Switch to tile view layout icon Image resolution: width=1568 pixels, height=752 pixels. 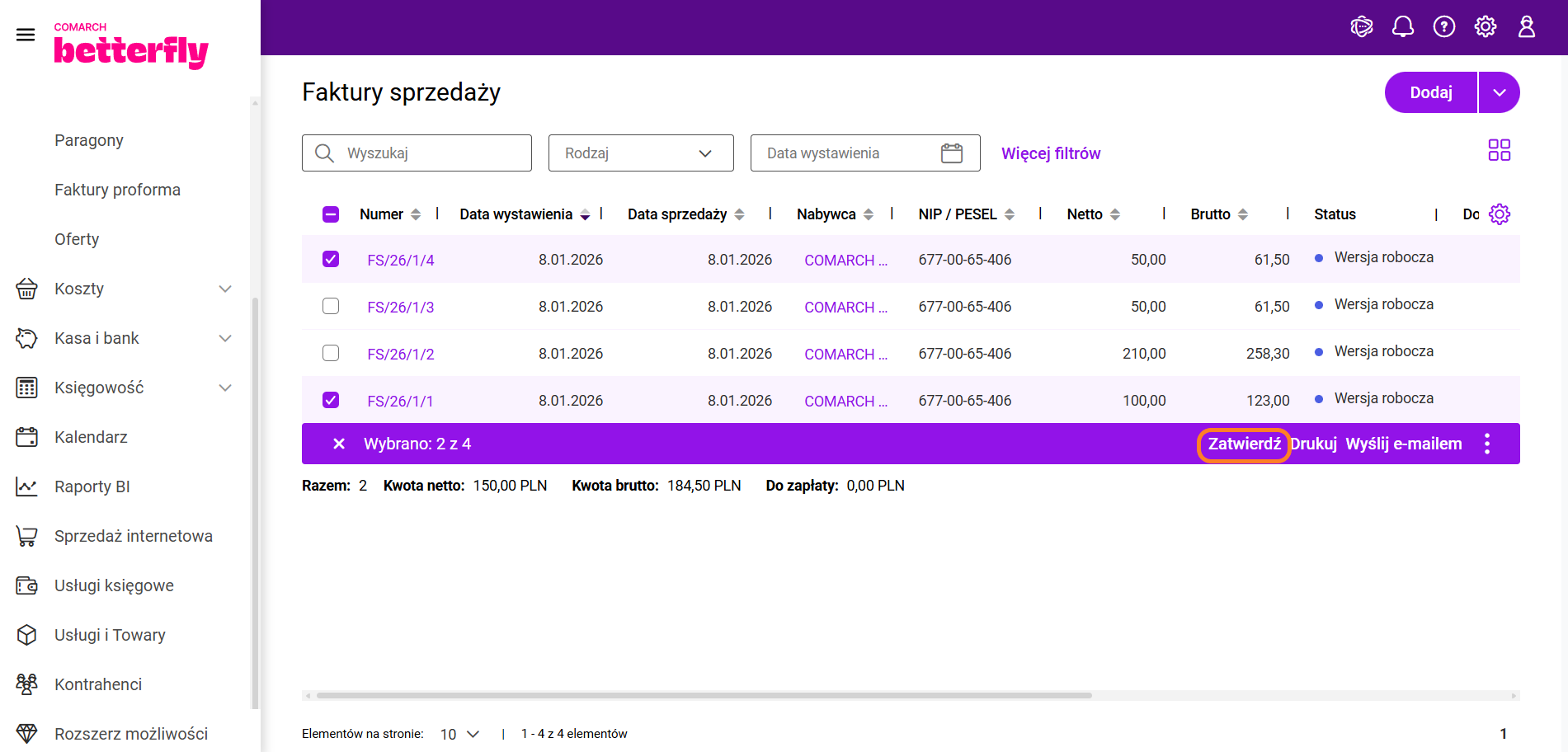tap(1499, 150)
